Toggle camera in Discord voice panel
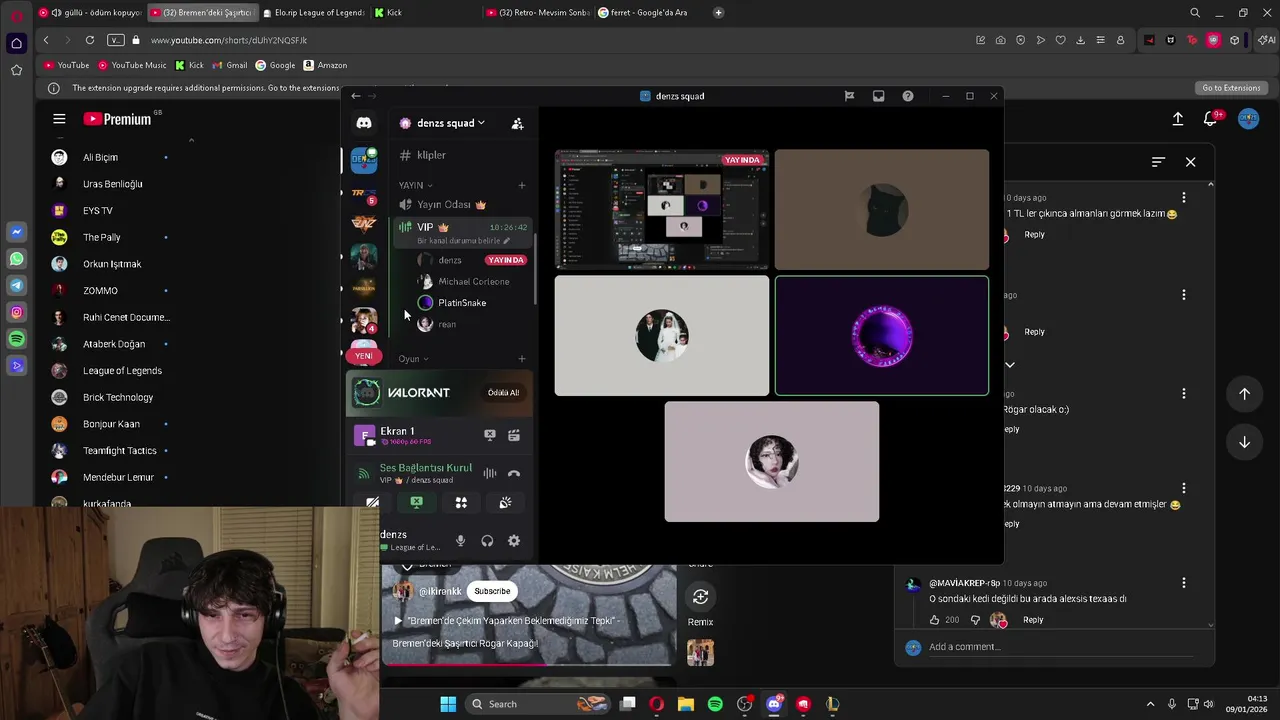 (x=372, y=503)
